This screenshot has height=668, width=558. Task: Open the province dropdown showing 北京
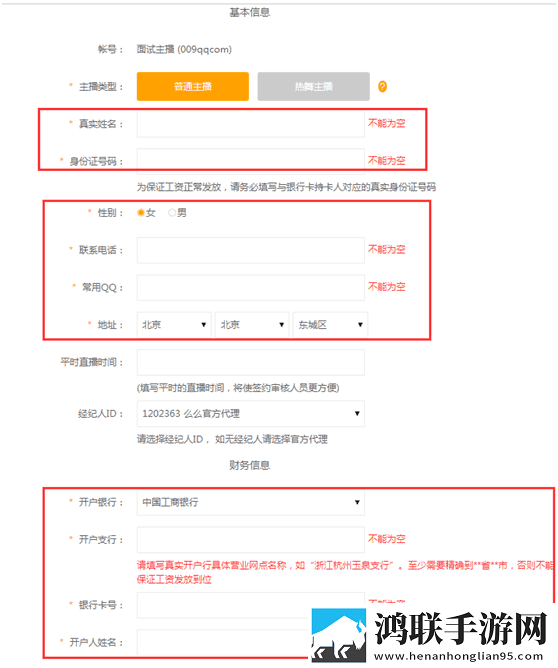point(174,325)
